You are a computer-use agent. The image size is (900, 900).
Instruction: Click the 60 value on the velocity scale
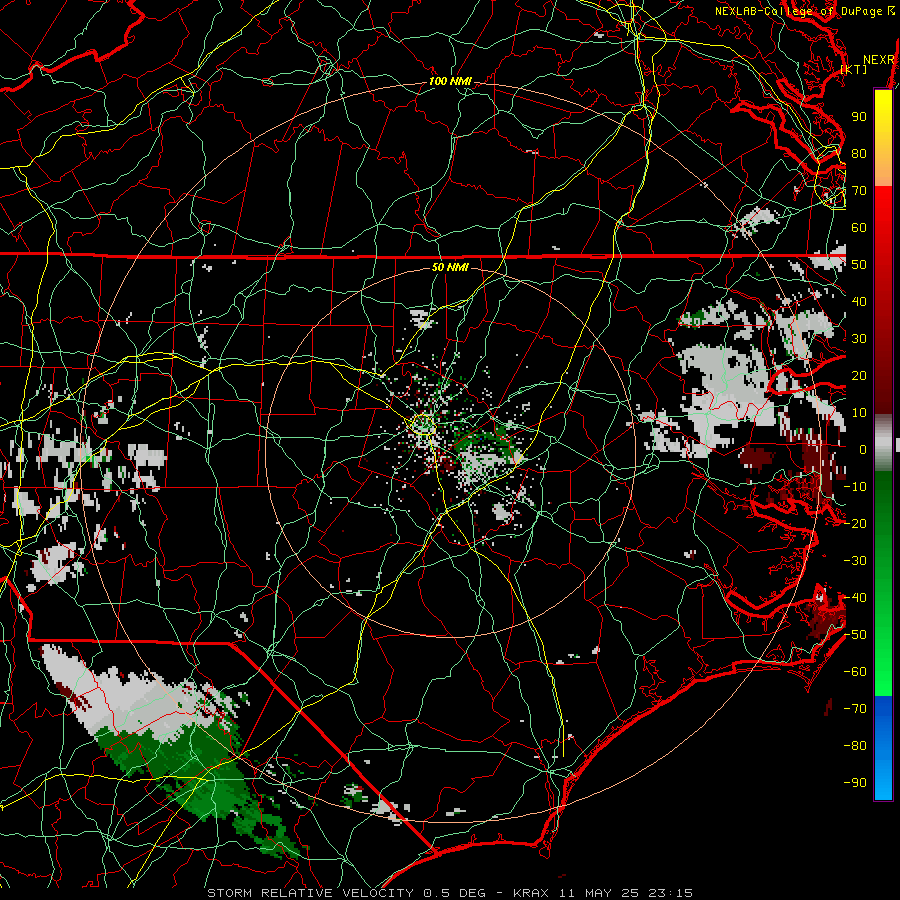click(x=859, y=228)
